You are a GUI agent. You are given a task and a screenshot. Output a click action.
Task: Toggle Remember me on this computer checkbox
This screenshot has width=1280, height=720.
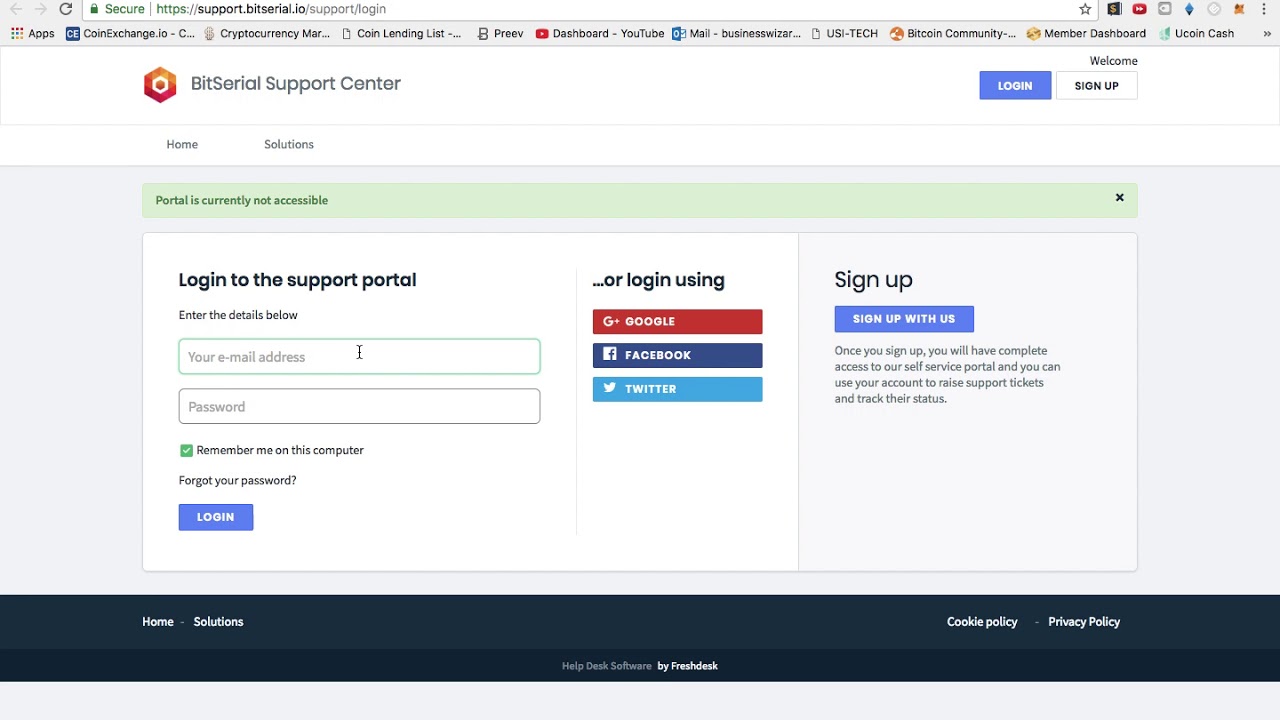(x=186, y=451)
